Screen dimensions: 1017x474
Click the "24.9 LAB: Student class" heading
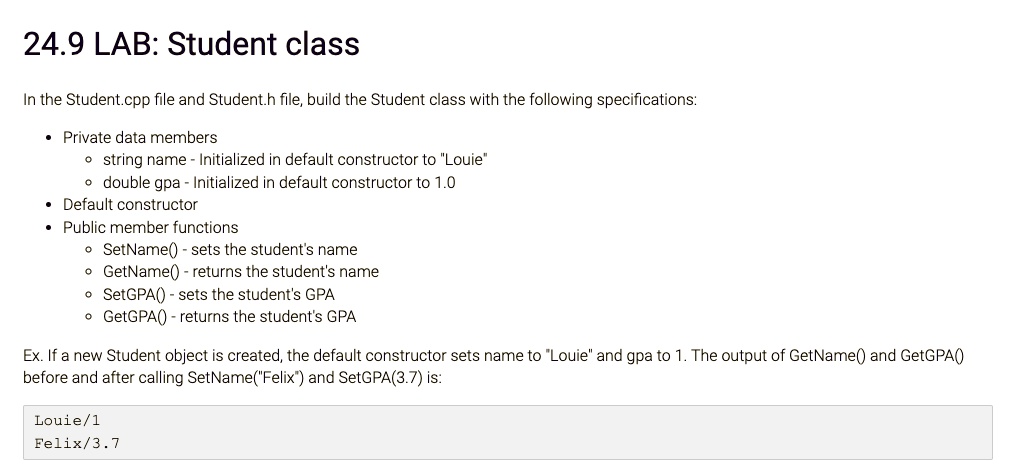[191, 44]
